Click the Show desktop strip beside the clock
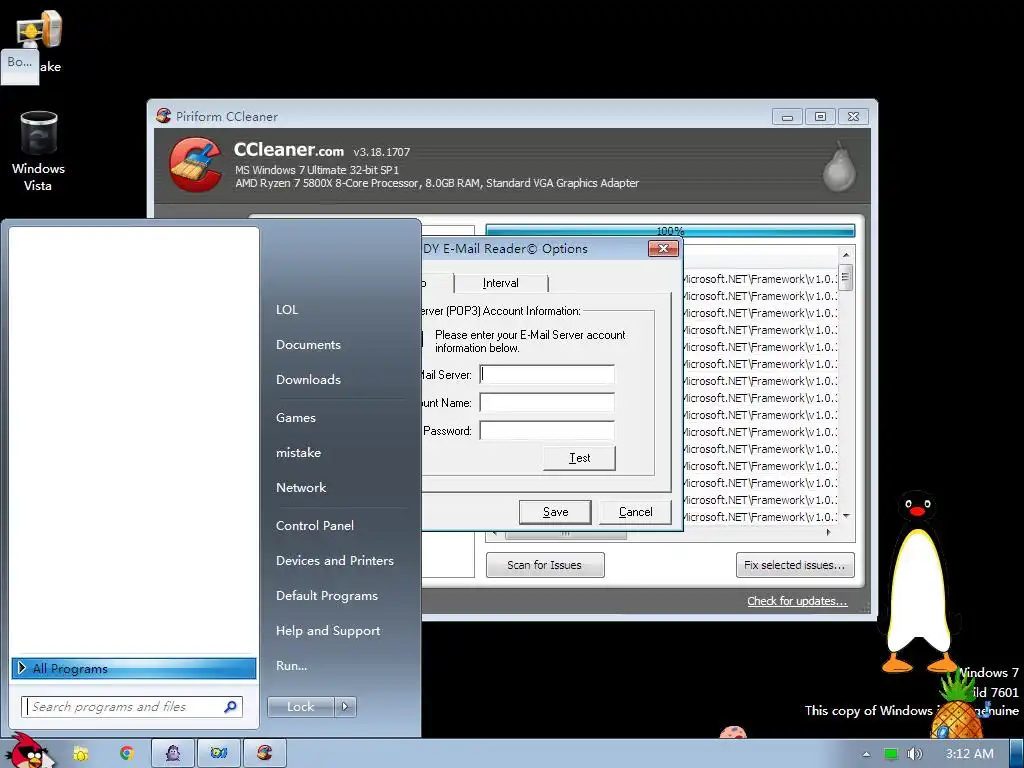This screenshot has height=768, width=1024. [1017, 753]
